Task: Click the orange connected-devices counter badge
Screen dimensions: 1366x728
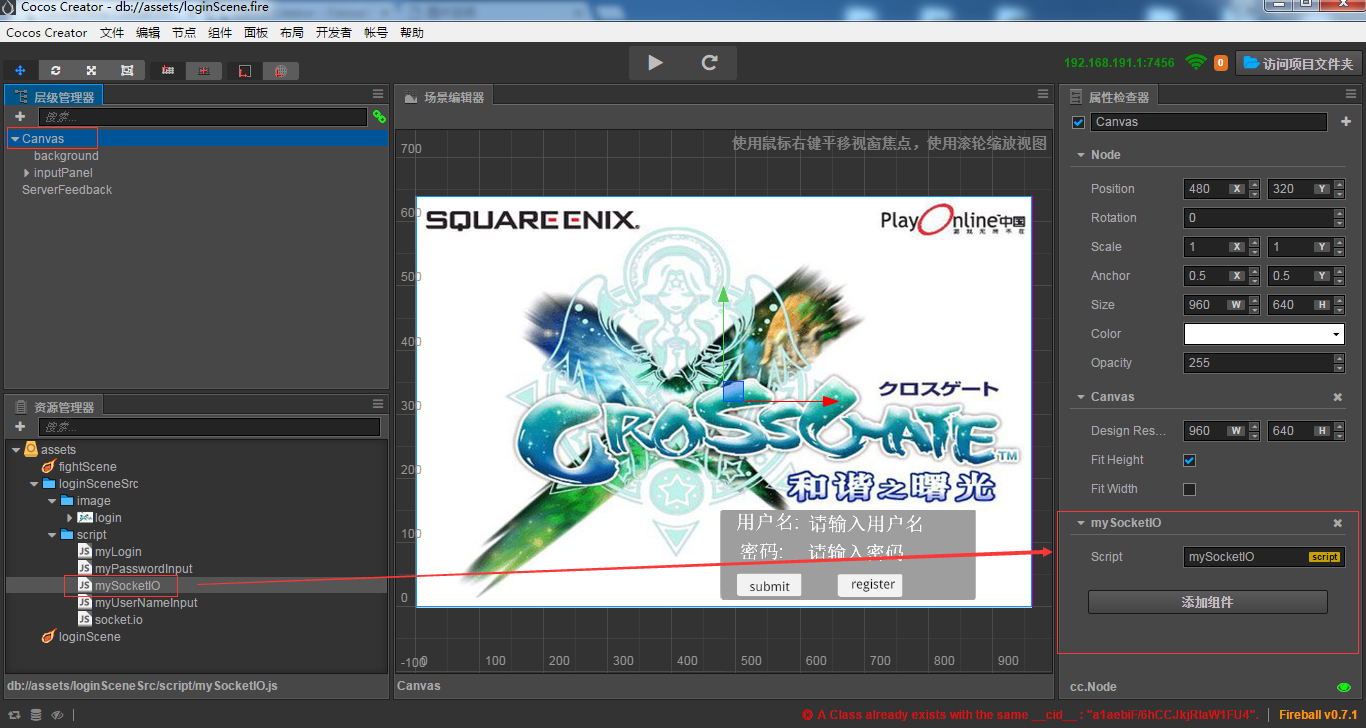Action: (1220, 63)
